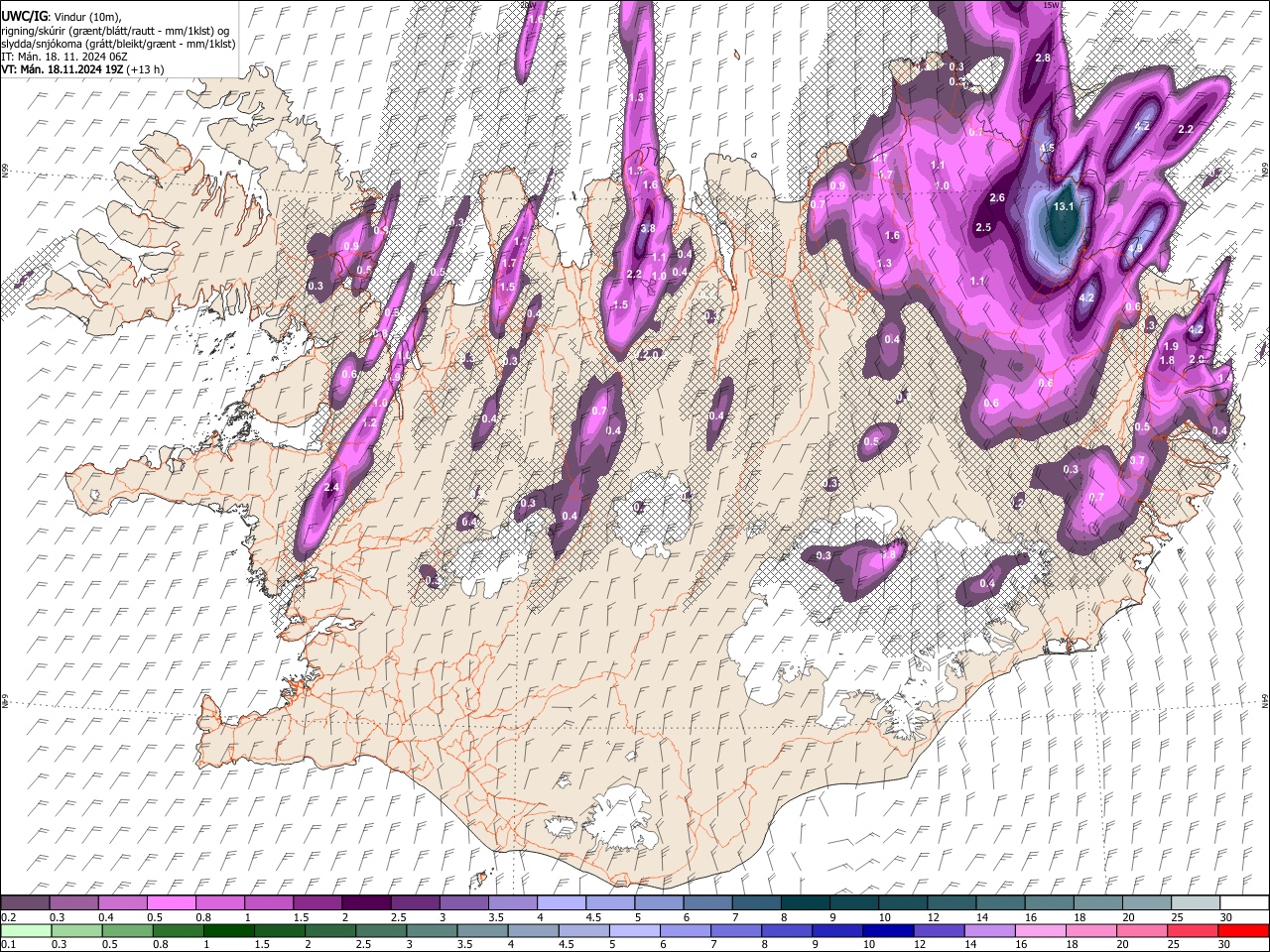Click the 'slydda/snjókoma' legend description line
The image size is (1270, 952).
pos(118,44)
